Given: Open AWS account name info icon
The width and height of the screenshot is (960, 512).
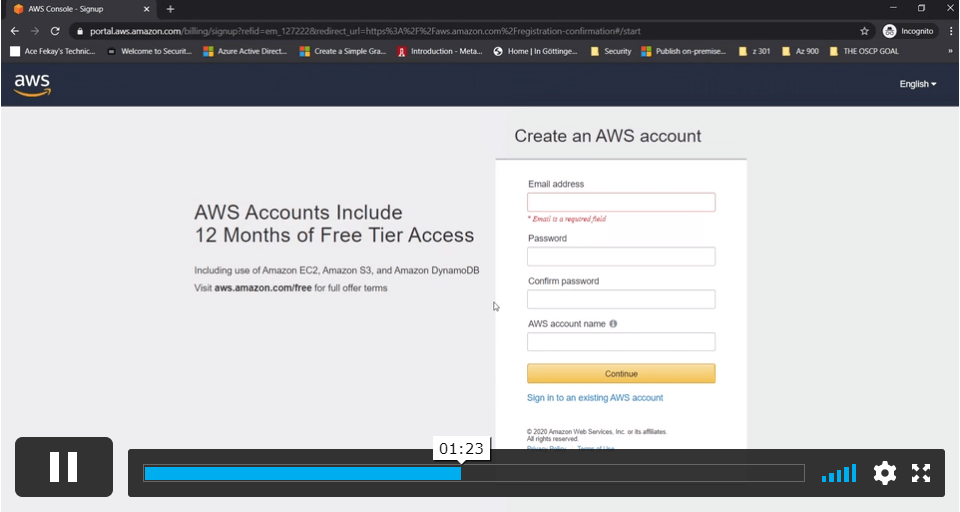Looking at the screenshot, I should tap(613, 323).
